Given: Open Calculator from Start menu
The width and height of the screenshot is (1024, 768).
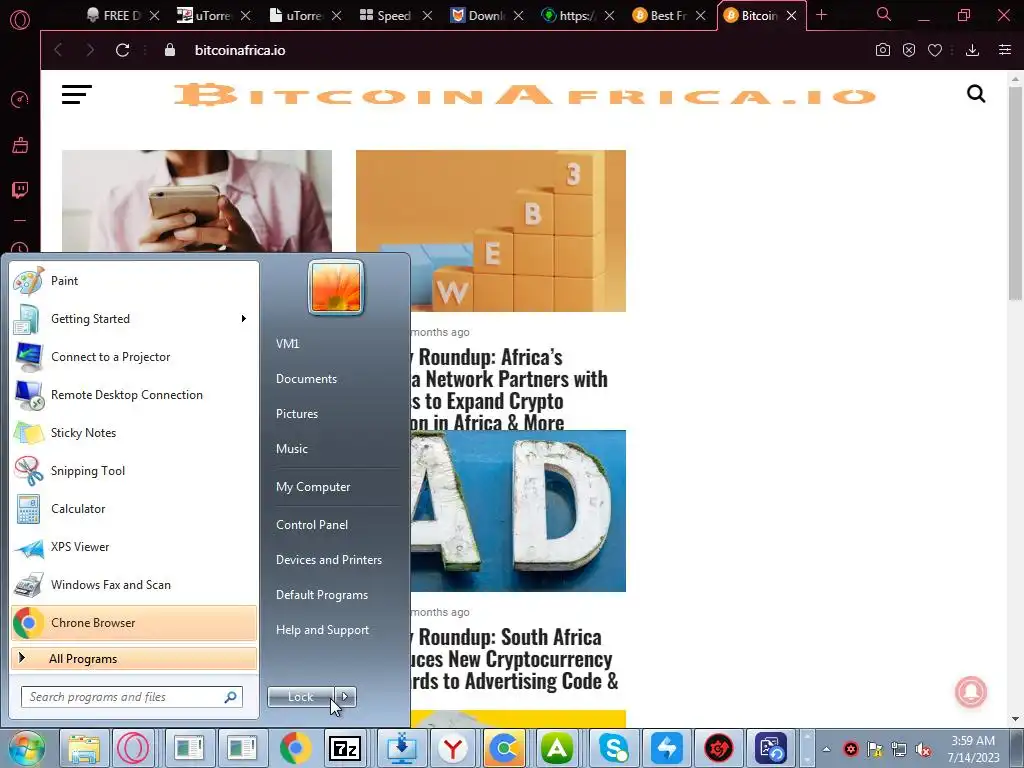Looking at the screenshot, I should pyautogui.click(x=134, y=509).
